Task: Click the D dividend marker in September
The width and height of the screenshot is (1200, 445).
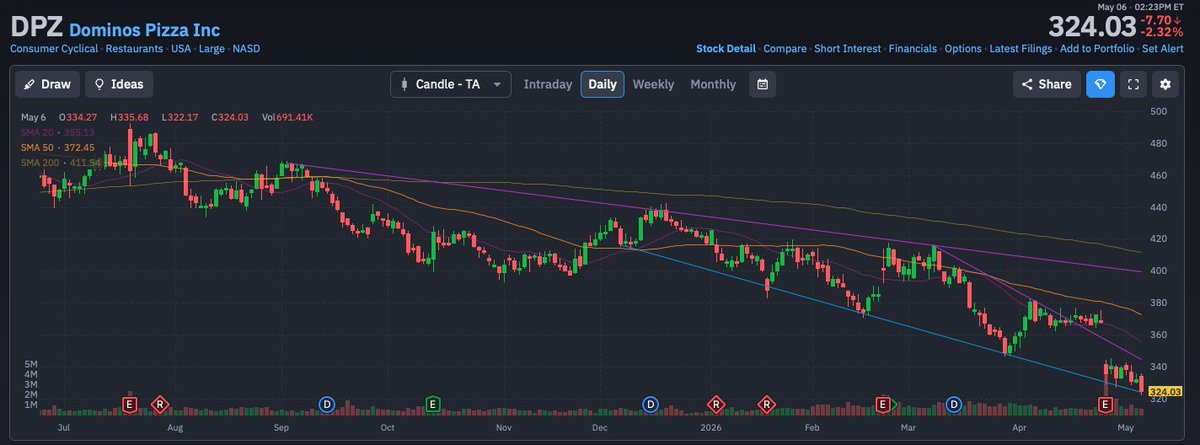Action: [x=326, y=405]
